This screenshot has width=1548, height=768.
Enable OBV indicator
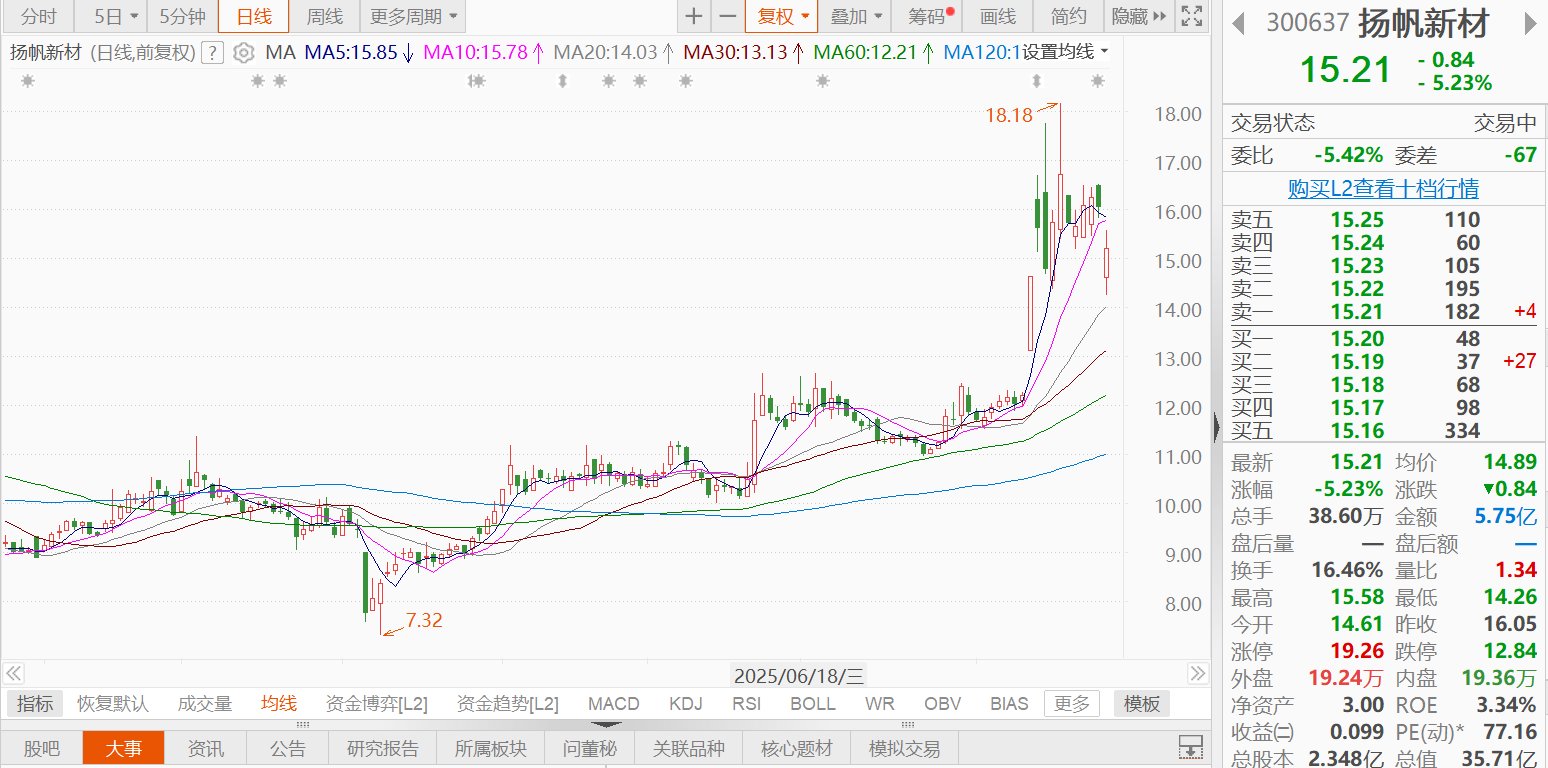tap(942, 704)
